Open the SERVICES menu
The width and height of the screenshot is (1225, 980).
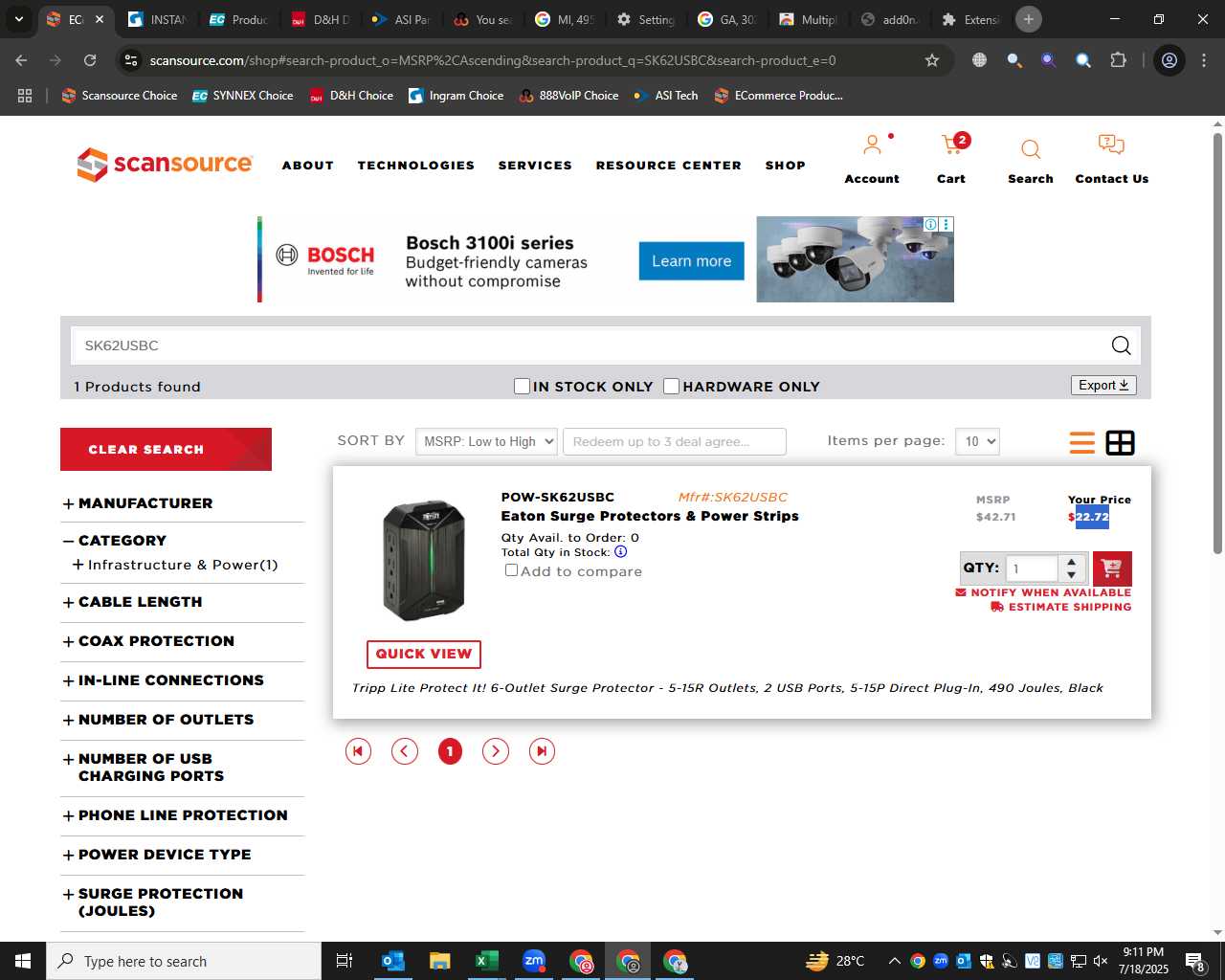535,166
